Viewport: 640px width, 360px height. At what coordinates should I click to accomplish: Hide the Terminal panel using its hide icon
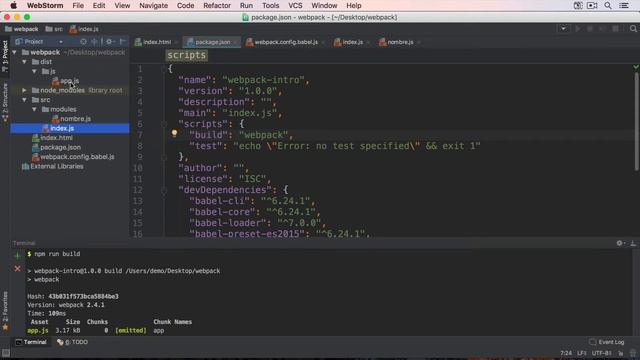coord(633,243)
